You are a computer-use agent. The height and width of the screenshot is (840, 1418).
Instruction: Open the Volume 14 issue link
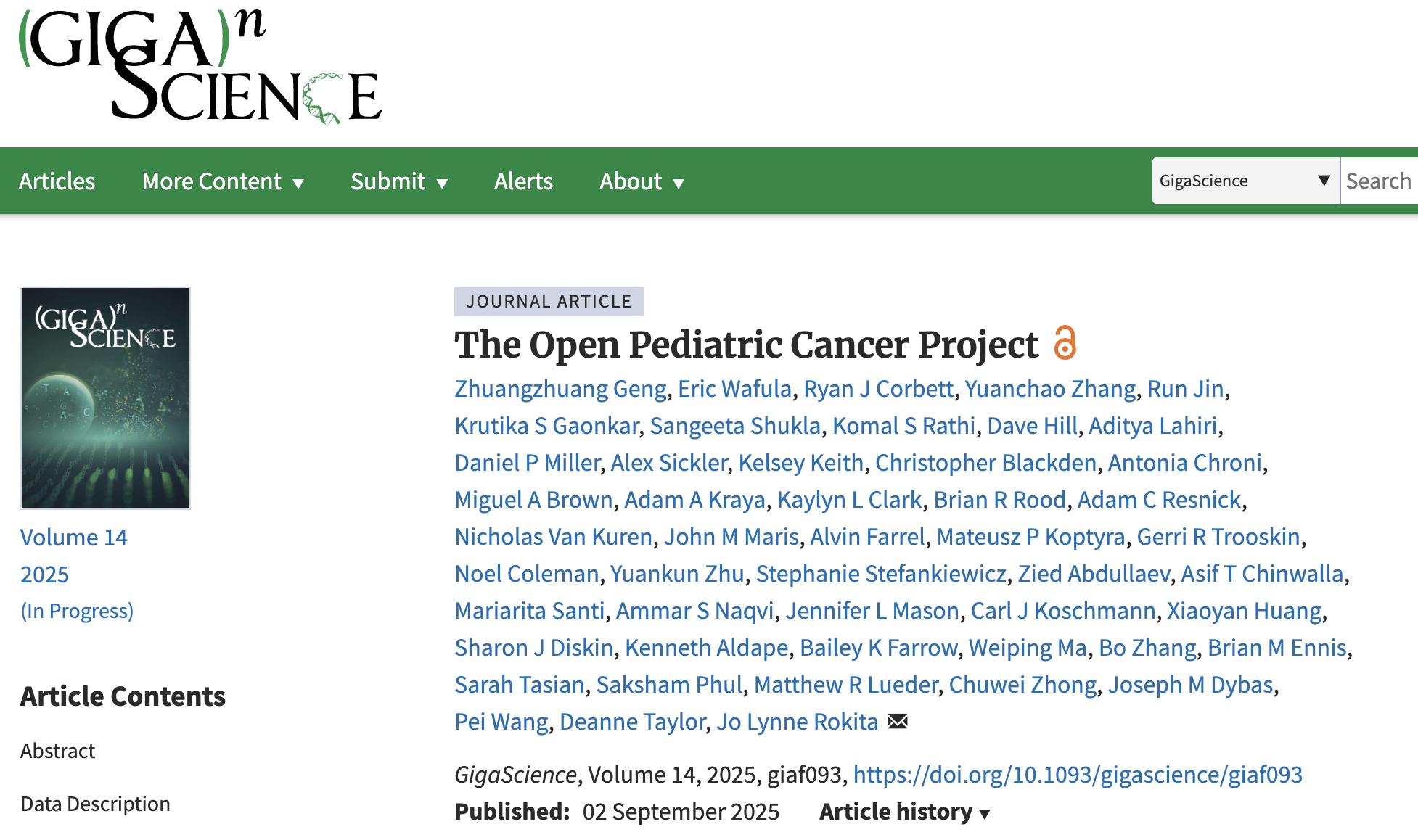click(74, 538)
